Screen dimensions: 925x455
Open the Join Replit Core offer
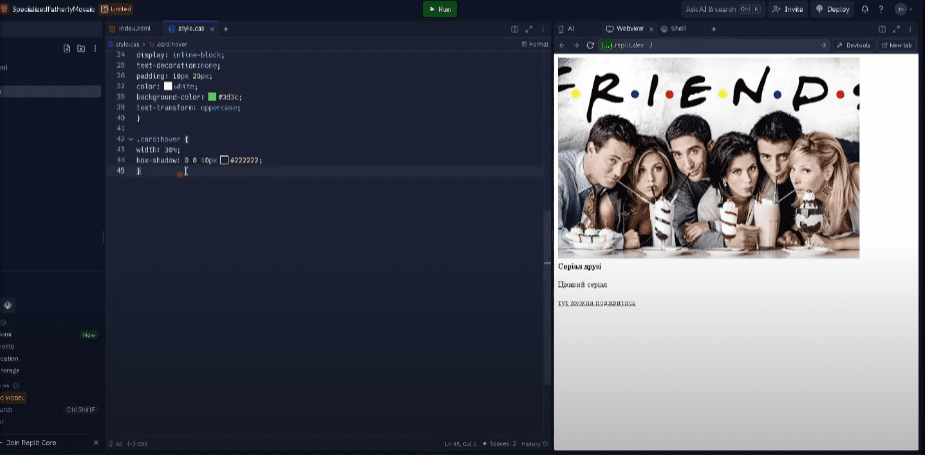29,443
